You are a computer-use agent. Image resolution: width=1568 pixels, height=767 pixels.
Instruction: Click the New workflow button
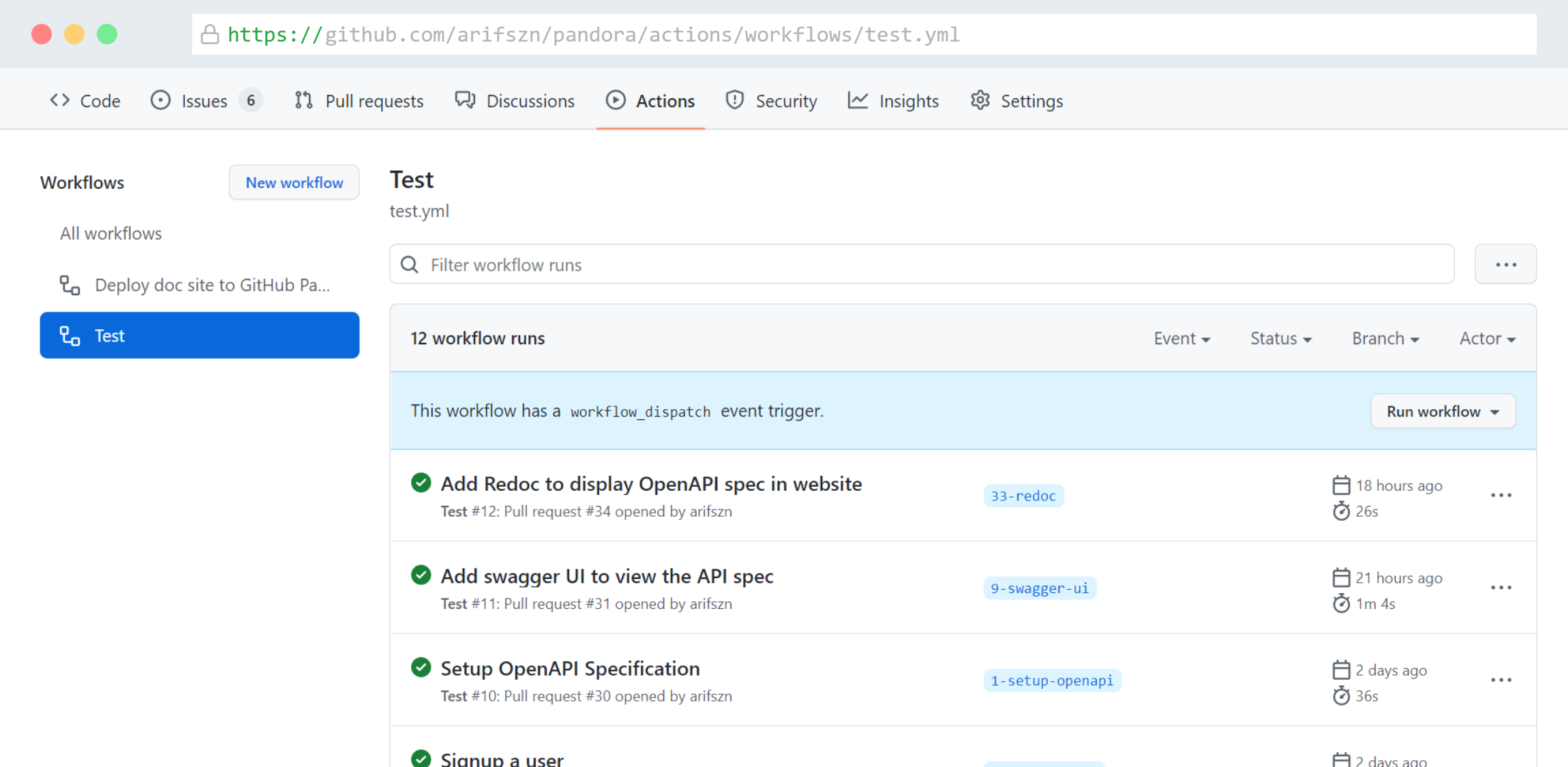[x=294, y=183]
